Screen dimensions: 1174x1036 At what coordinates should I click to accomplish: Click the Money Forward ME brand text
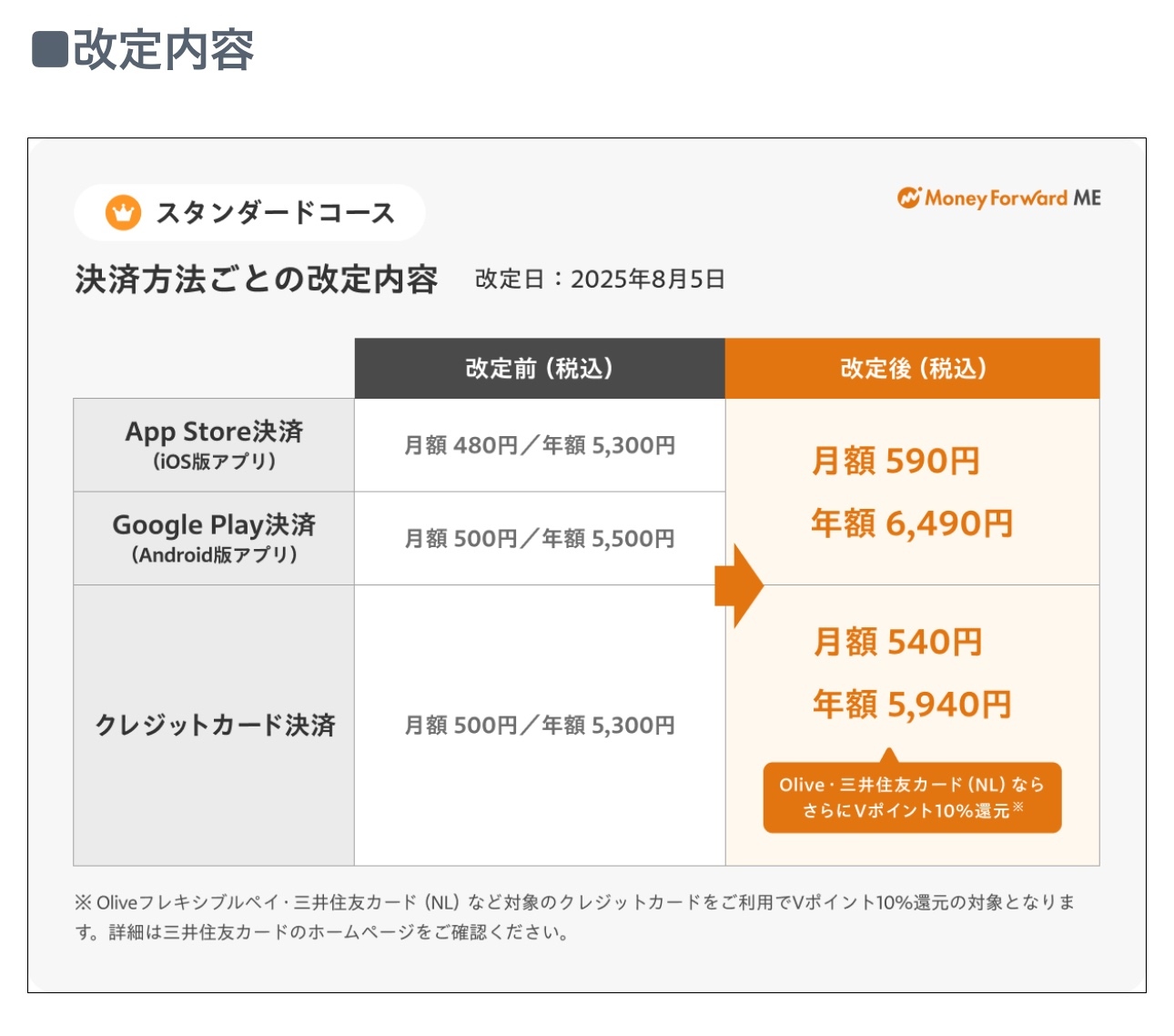(1013, 198)
